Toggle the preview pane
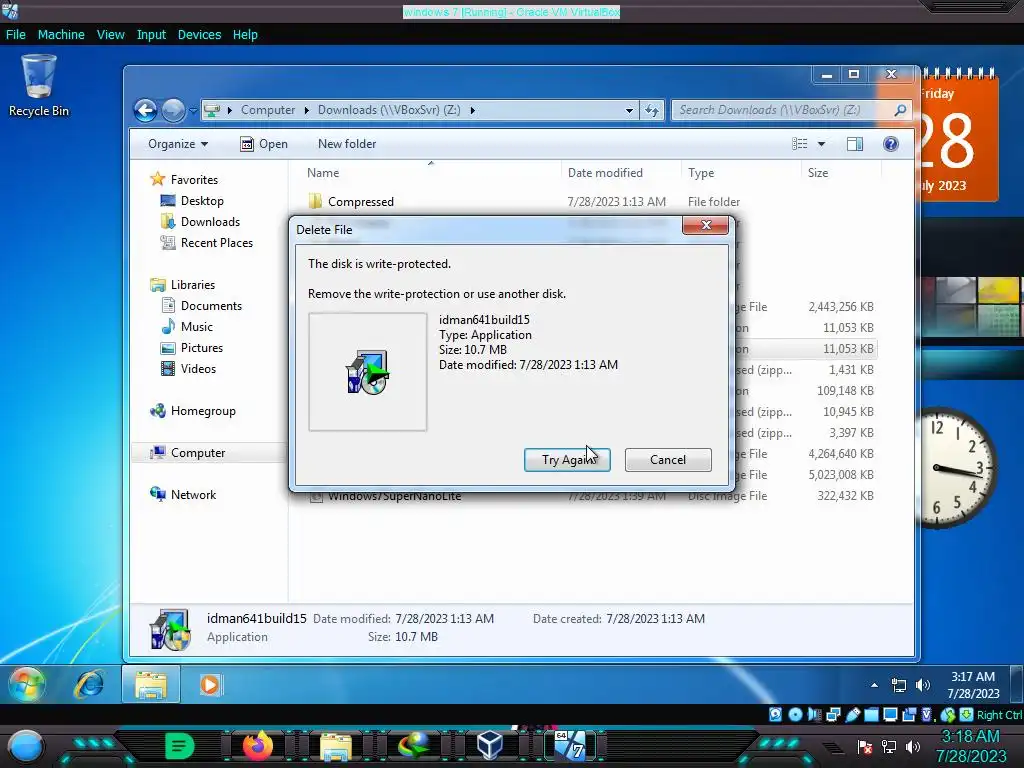The height and width of the screenshot is (768, 1024). 855,144
